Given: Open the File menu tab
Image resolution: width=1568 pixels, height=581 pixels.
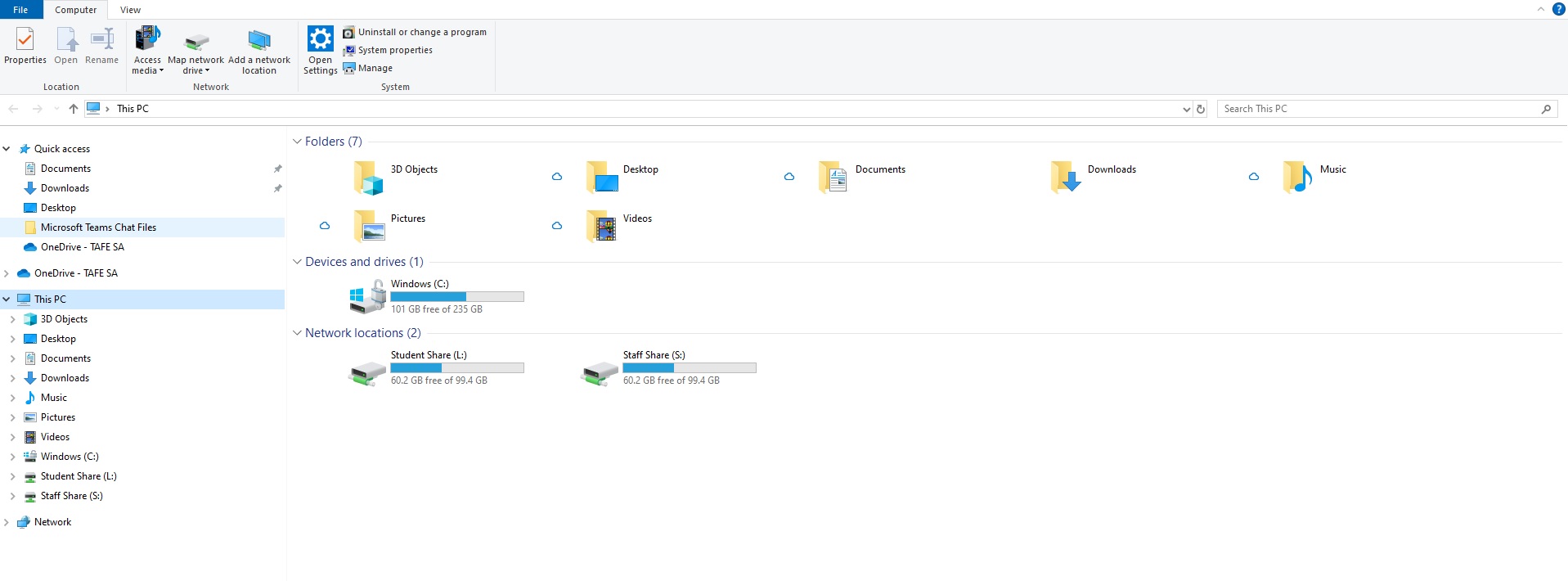Looking at the screenshot, I should click(20, 10).
